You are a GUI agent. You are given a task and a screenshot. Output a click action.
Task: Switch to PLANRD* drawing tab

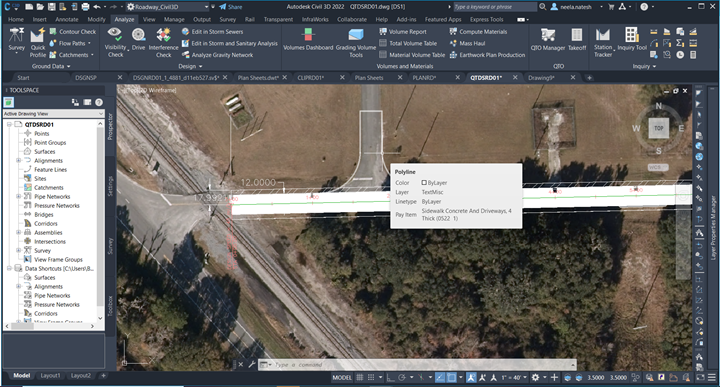424,78
